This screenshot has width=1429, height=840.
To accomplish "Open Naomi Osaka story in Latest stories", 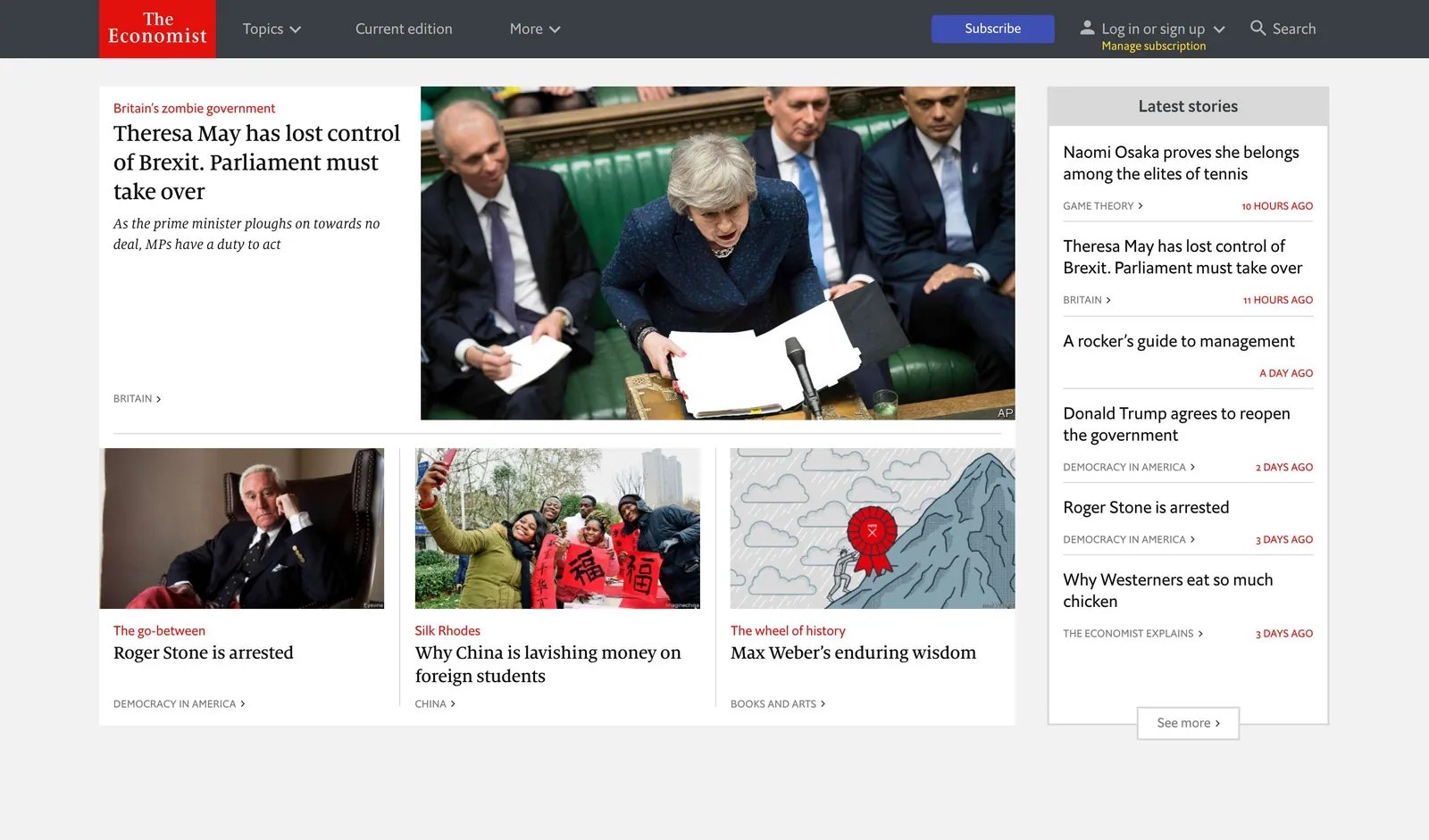I will pyautogui.click(x=1181, y=163).
